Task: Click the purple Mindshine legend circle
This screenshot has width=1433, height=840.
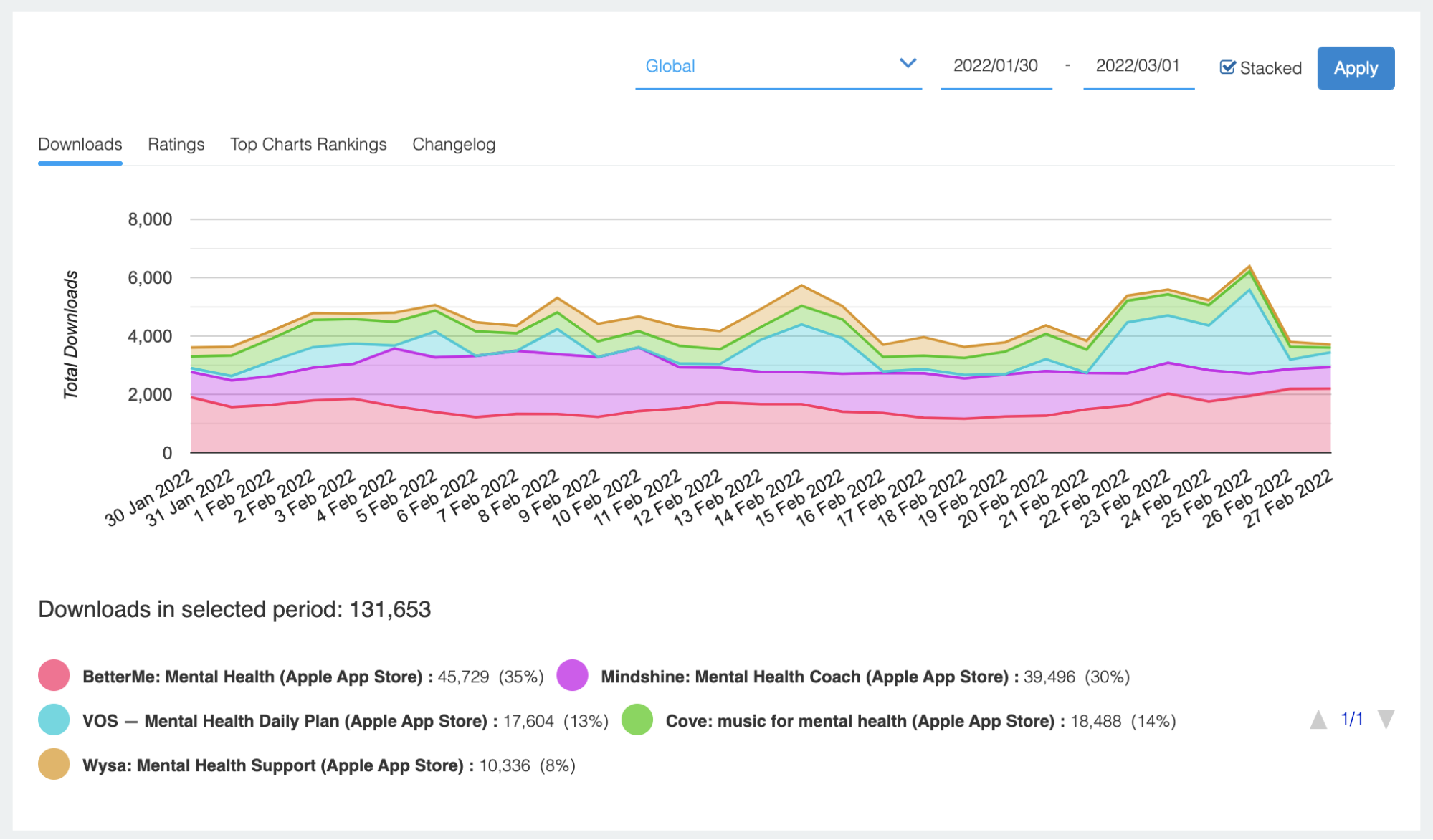Action: (x=572, y=676)
